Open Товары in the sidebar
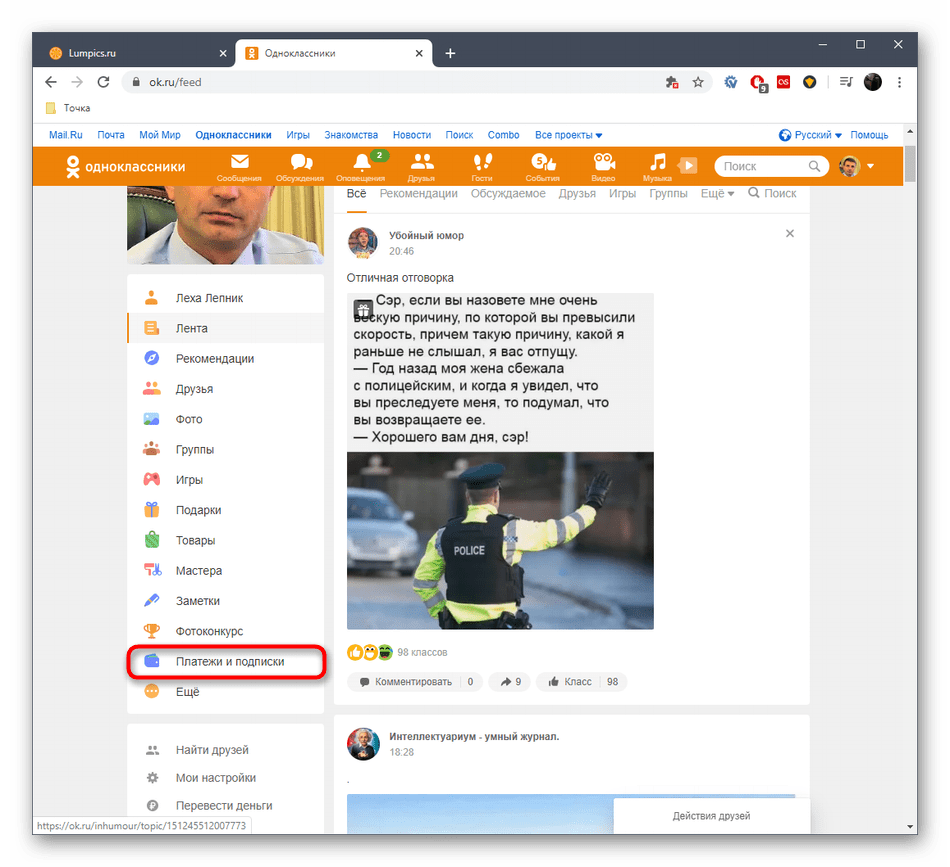Viewport: 950px width, 867px height. 225,540
